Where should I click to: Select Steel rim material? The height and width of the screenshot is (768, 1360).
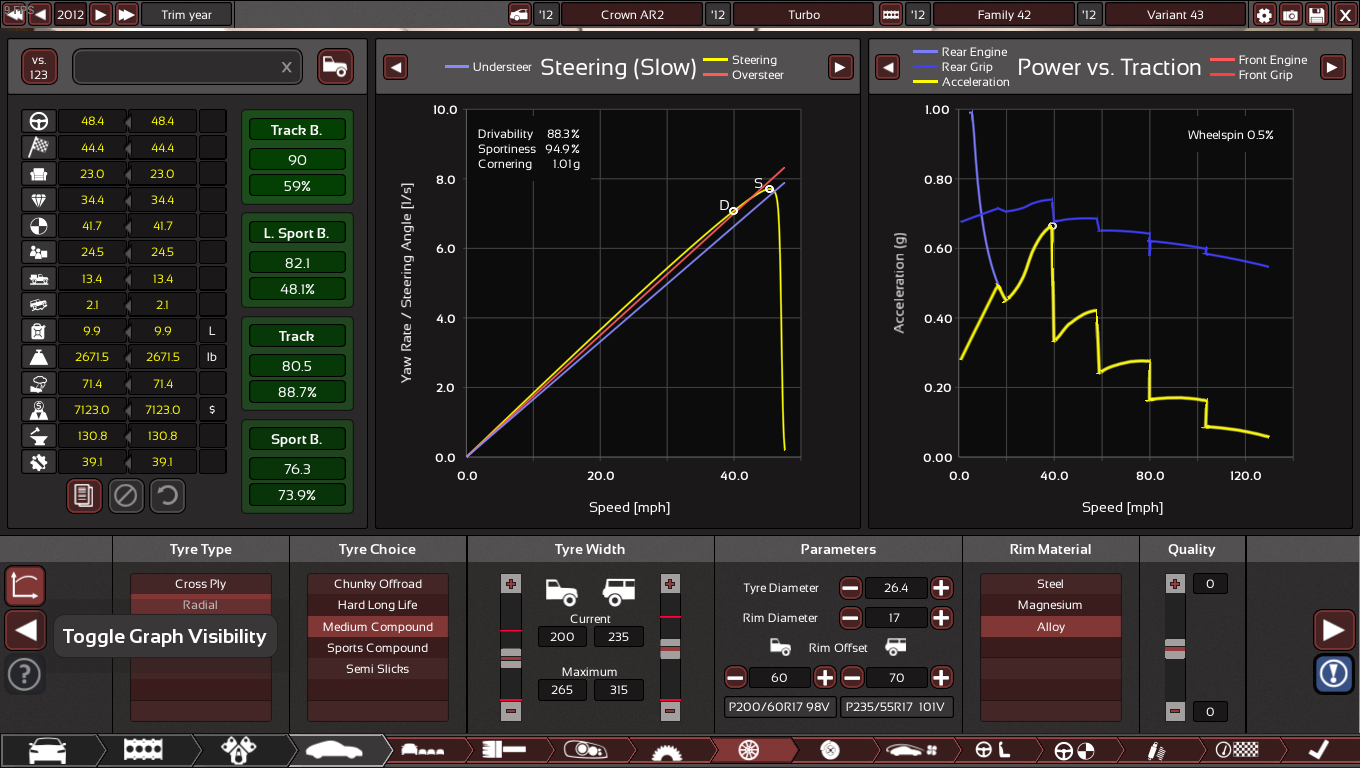point(1051,584)
